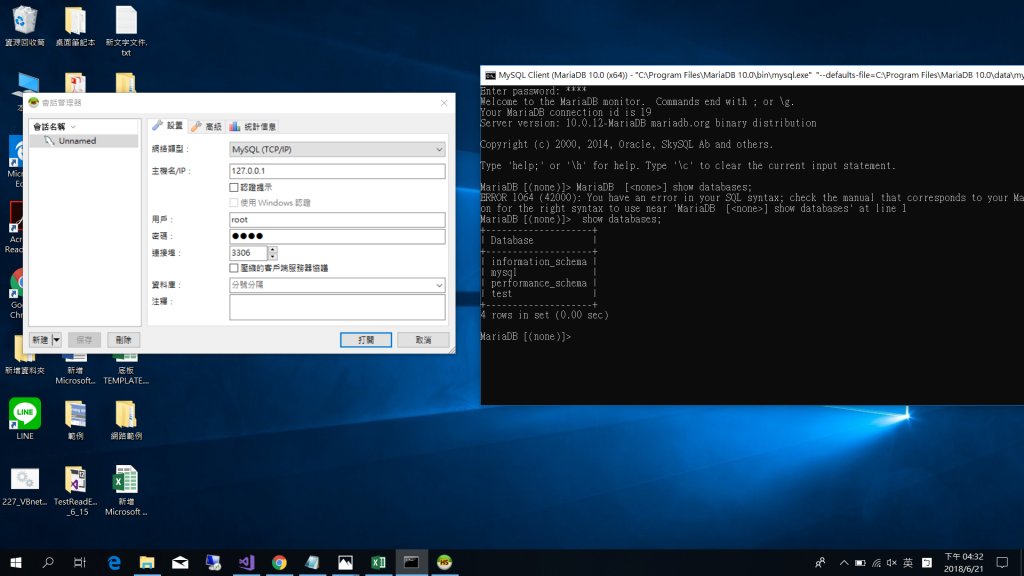The height and width of the screenshot is (576, 1024).
Task: Click the 新建 new session button
Action: point(40,340)
